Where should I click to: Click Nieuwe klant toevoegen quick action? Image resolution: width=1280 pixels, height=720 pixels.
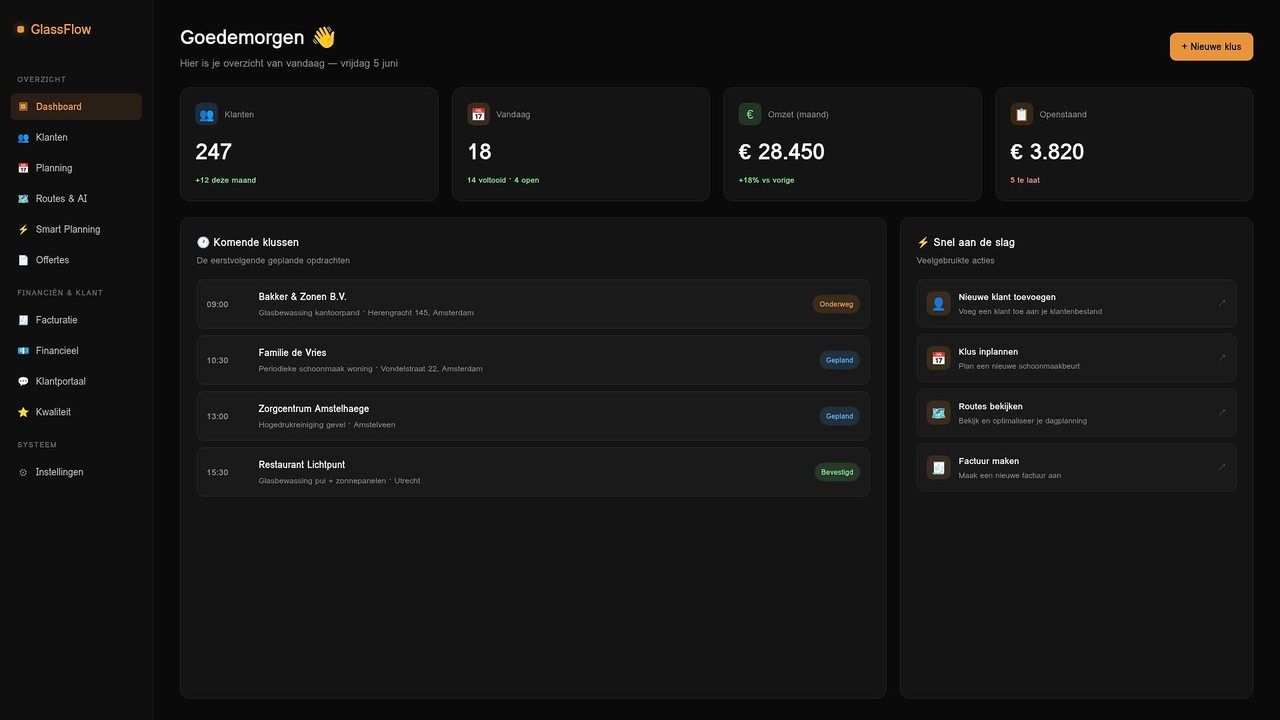tap(1077, 303)
